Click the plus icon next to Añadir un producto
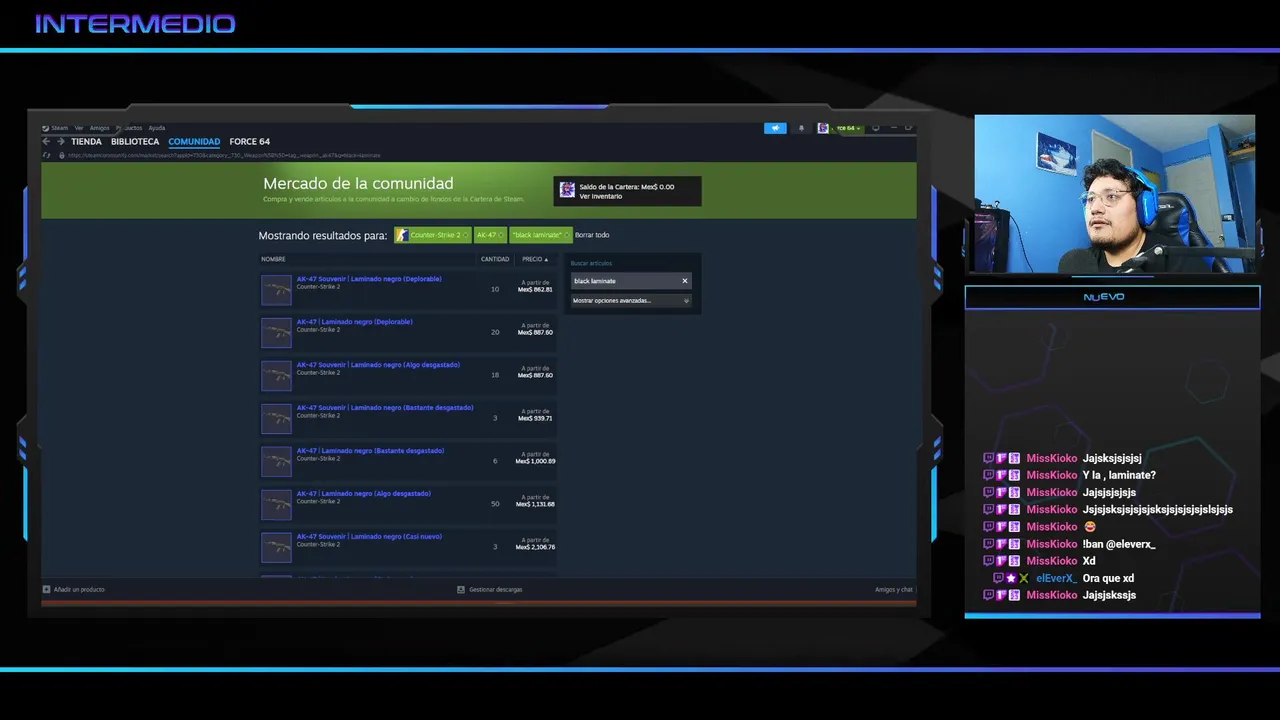This screenshot has height=720, width=1280. point(46,589)
